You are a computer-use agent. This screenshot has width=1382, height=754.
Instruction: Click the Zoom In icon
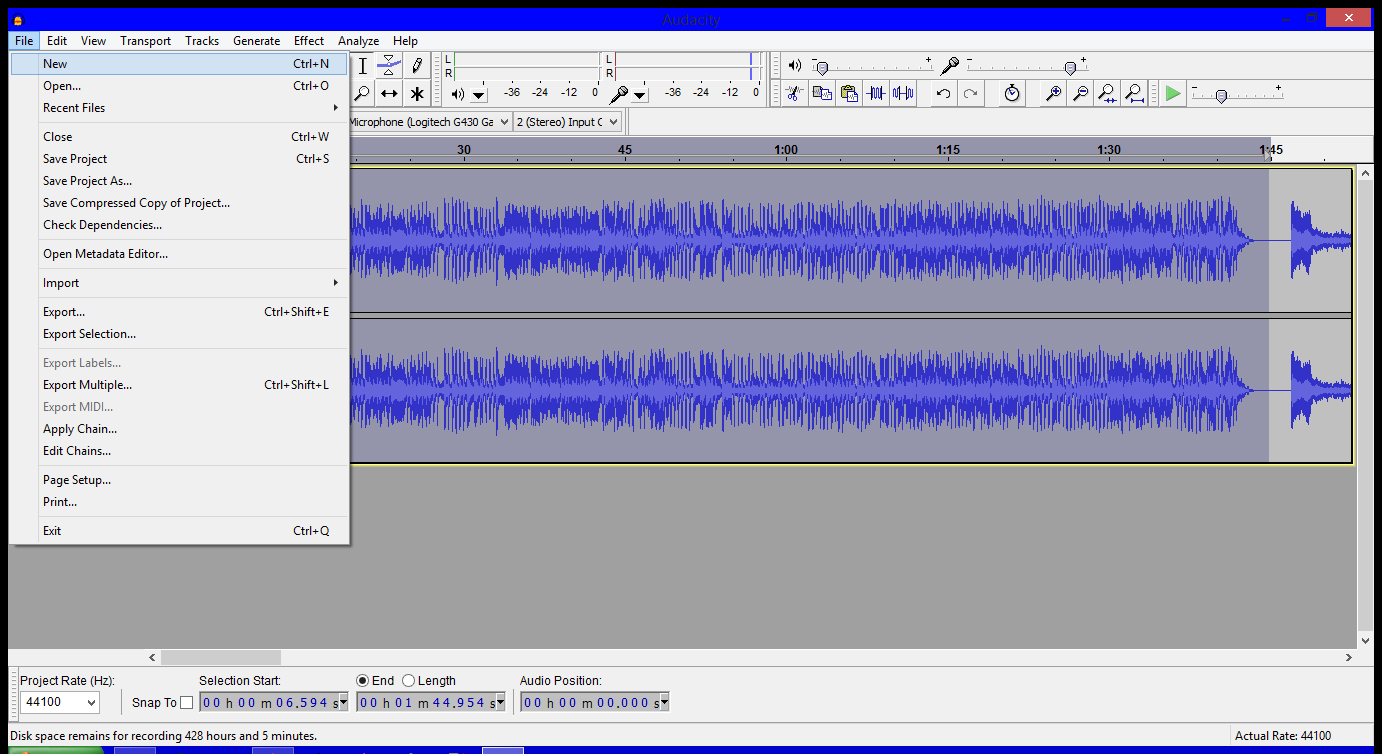coord(1053,93)
